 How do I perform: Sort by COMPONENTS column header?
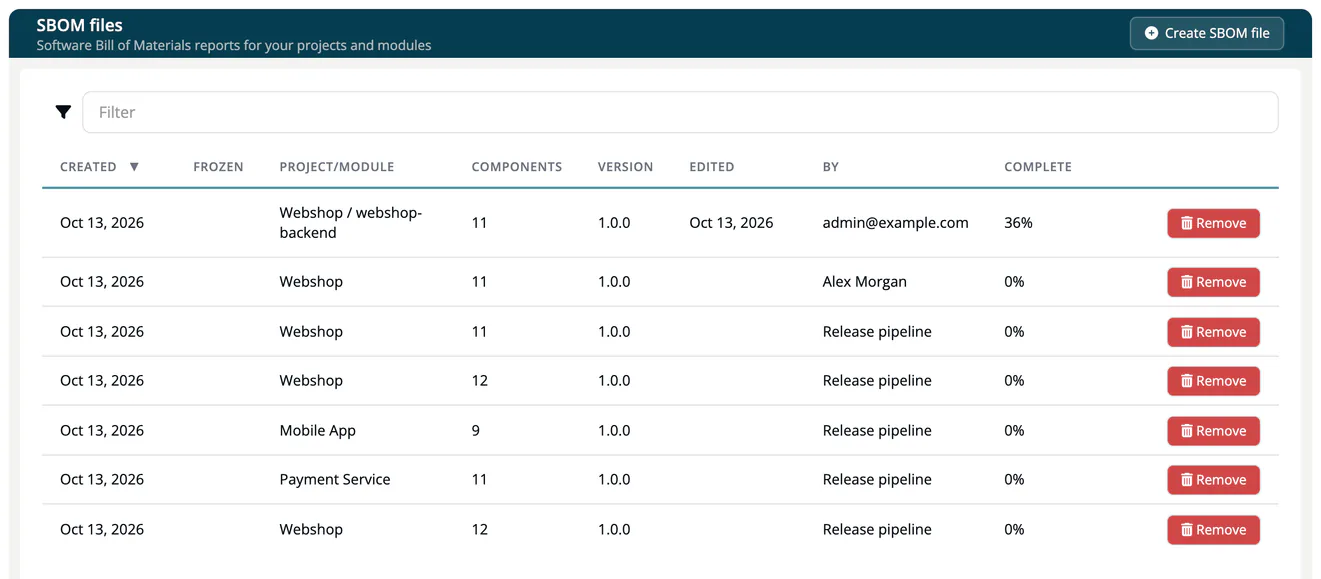click(517, 167)
